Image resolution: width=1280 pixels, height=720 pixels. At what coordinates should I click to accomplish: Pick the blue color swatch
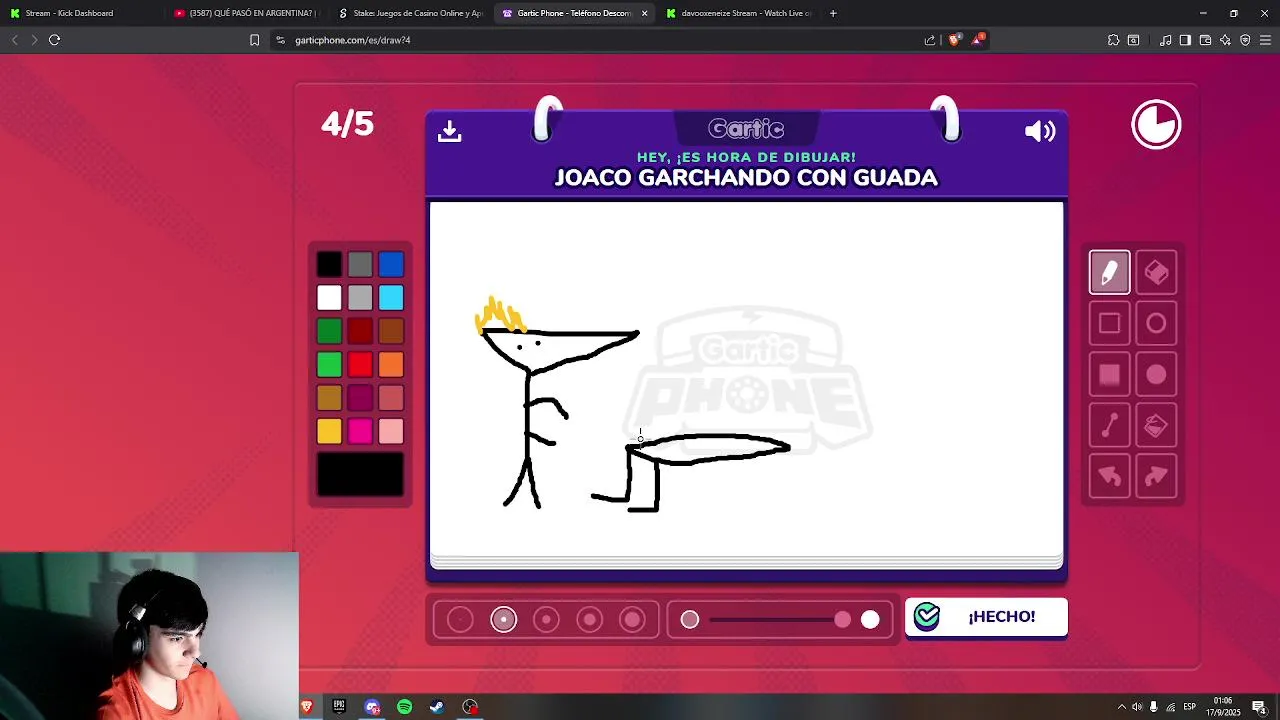coord(391,264)
